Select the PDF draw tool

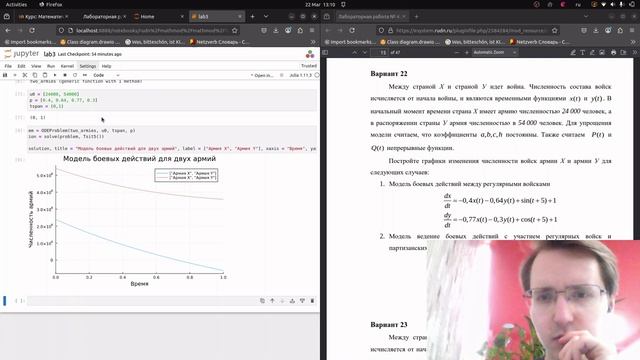tap(592, 53)
